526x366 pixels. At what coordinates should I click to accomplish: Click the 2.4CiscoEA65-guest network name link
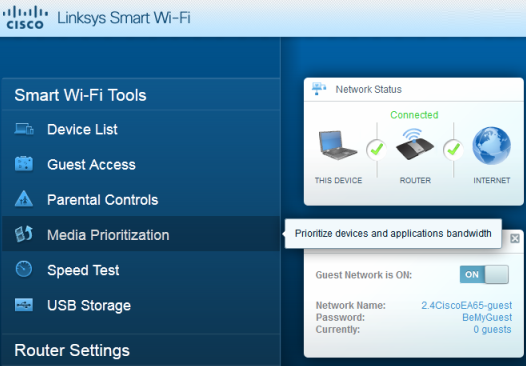(467, 305)
